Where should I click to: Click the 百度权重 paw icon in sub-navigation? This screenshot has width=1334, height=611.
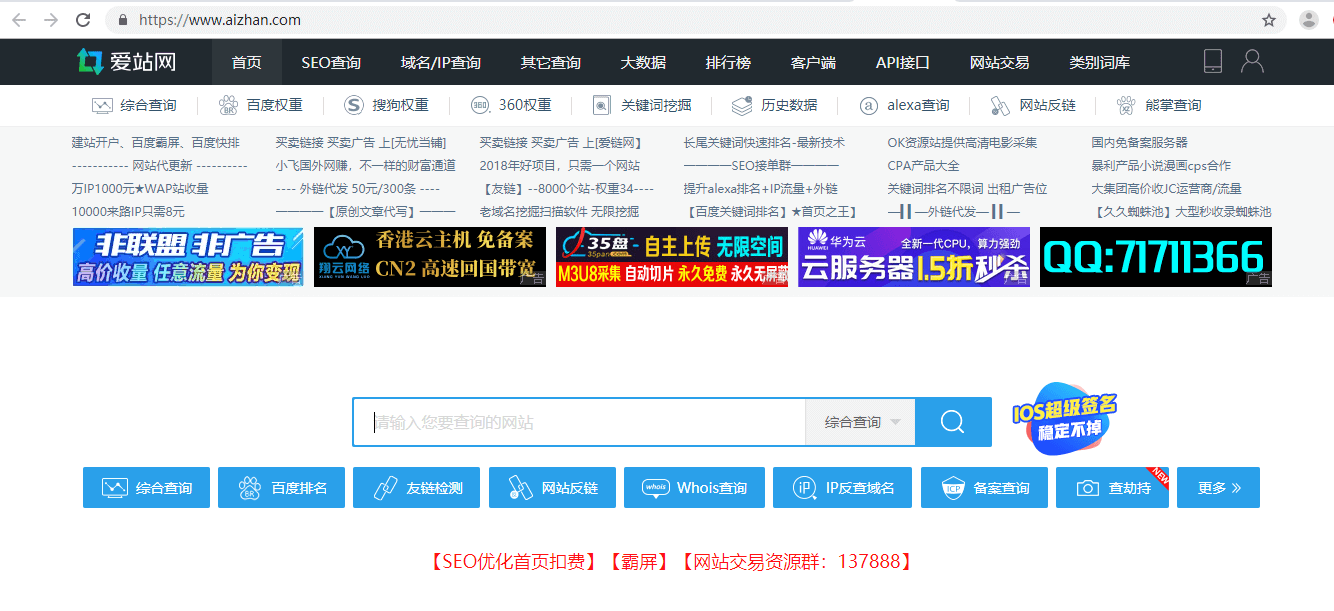228,105
